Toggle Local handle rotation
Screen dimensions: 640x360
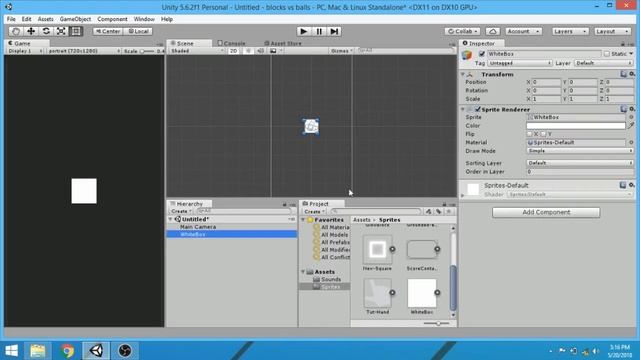[x=138, y=31]
